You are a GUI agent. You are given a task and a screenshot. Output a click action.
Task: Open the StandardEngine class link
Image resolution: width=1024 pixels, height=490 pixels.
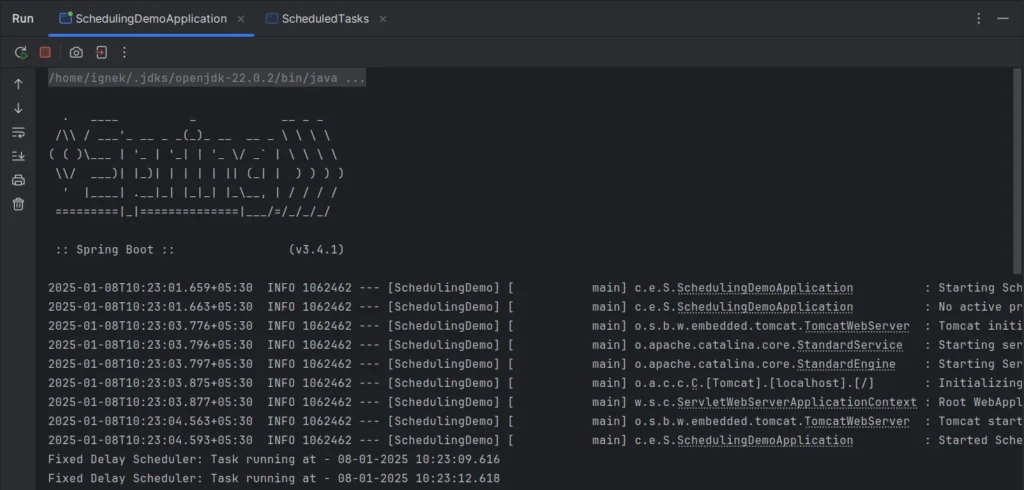(x=846, y=364)
